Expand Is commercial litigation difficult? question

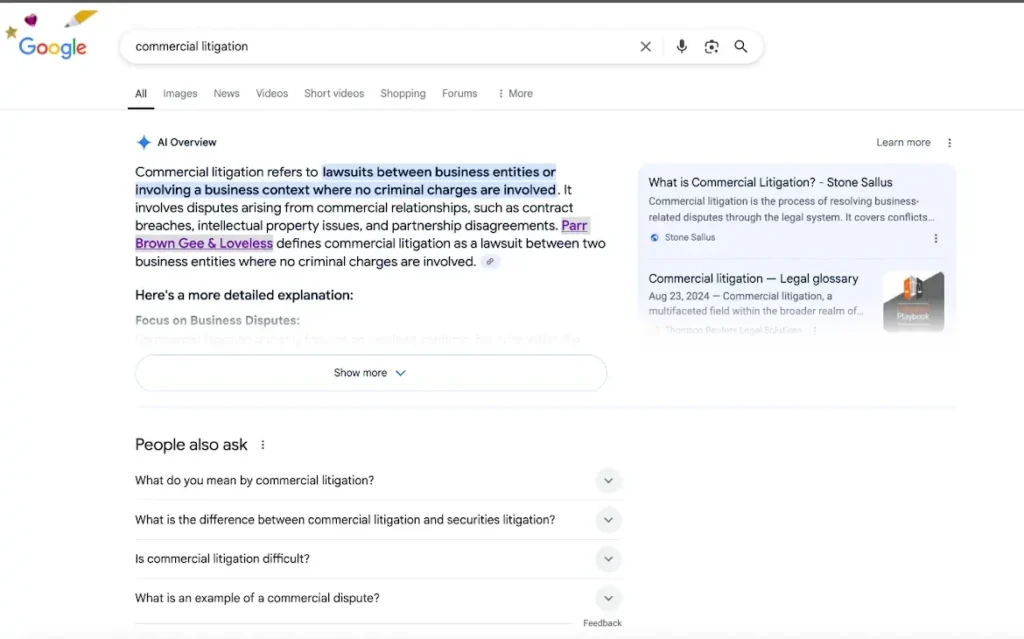click(379, 559)
